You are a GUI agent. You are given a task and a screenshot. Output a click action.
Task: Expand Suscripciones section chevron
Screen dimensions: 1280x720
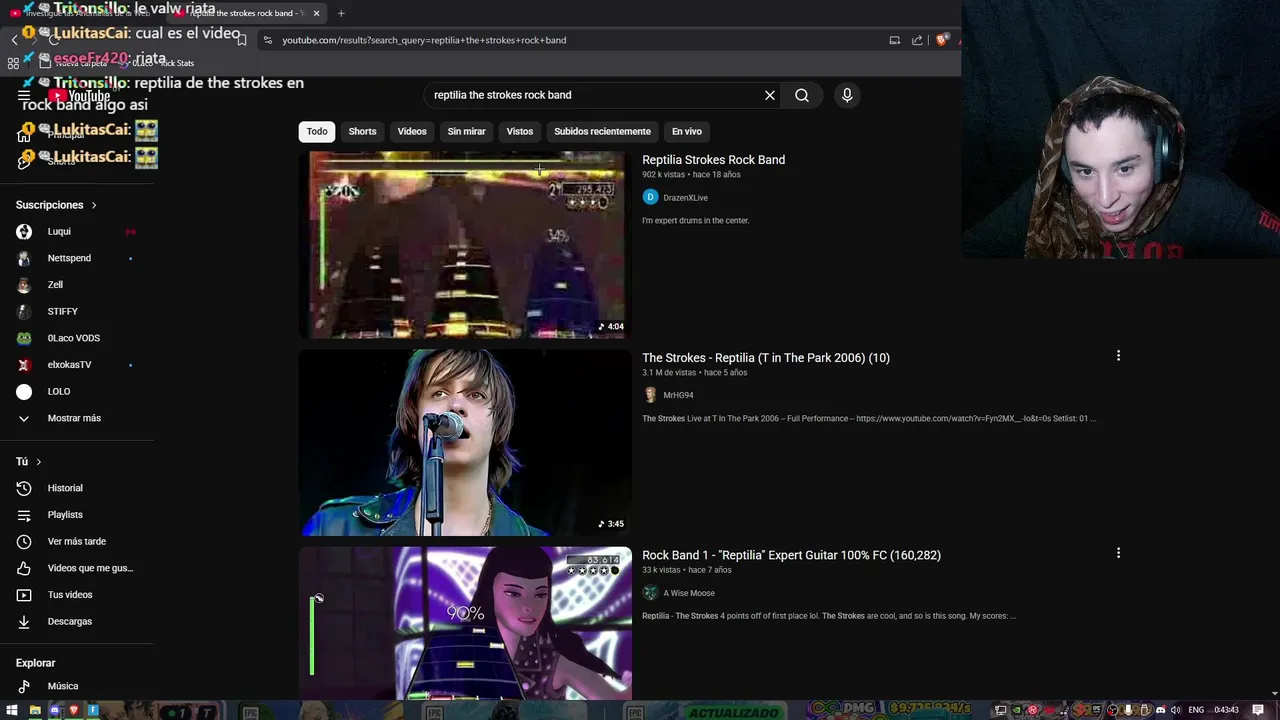coord(94,205)
